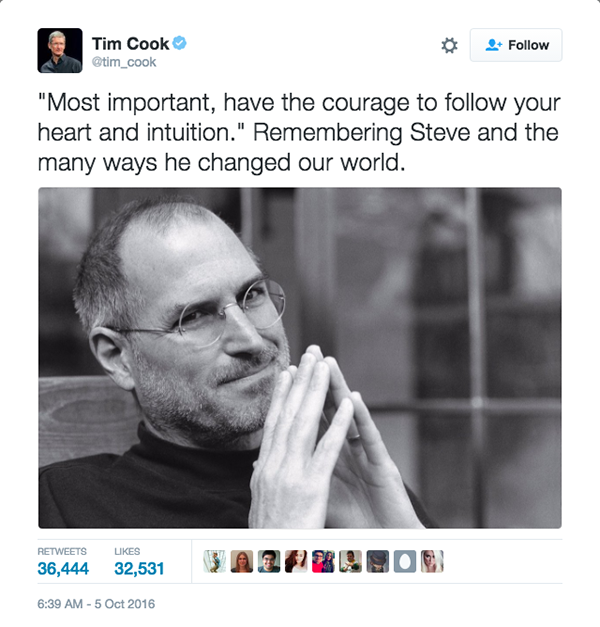Open the last liker avatar, blonde woman
This screenshot has height=627, width=600.
pyautogui.click(x=432, y=561)
